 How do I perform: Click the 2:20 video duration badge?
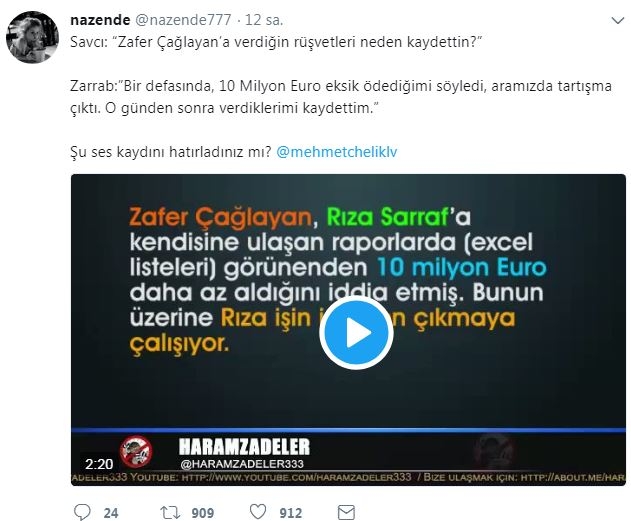(99, 464)
